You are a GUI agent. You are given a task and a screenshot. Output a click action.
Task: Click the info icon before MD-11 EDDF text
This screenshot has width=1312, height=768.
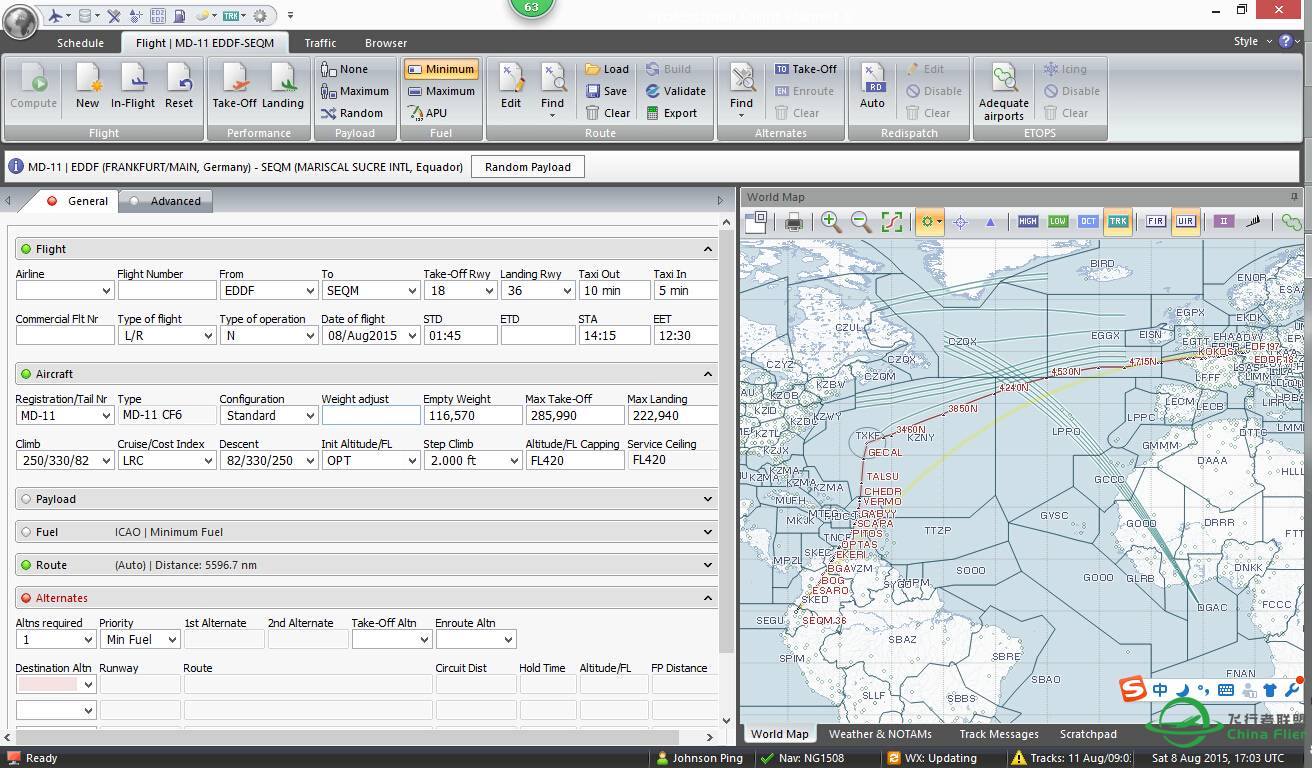[16, 167]
